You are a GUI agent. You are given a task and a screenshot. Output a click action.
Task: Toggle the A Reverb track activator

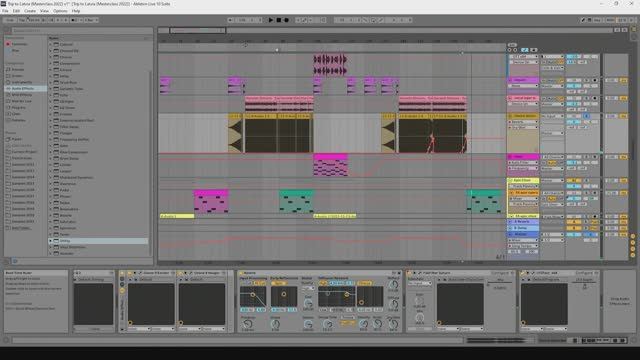coord(573,222)
